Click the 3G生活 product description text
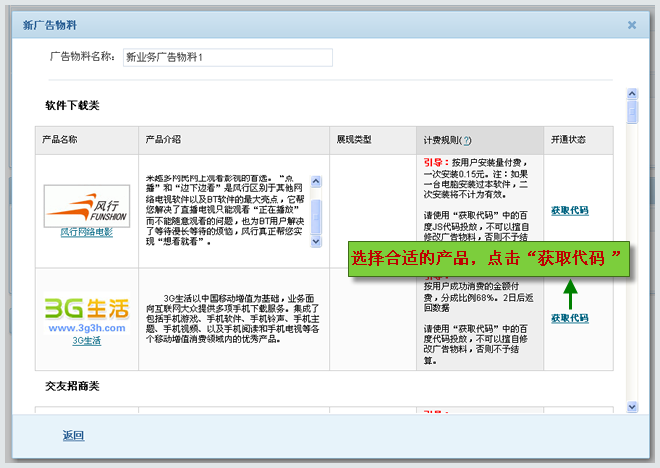Viewport: 660px width, 468px height. 233,319
